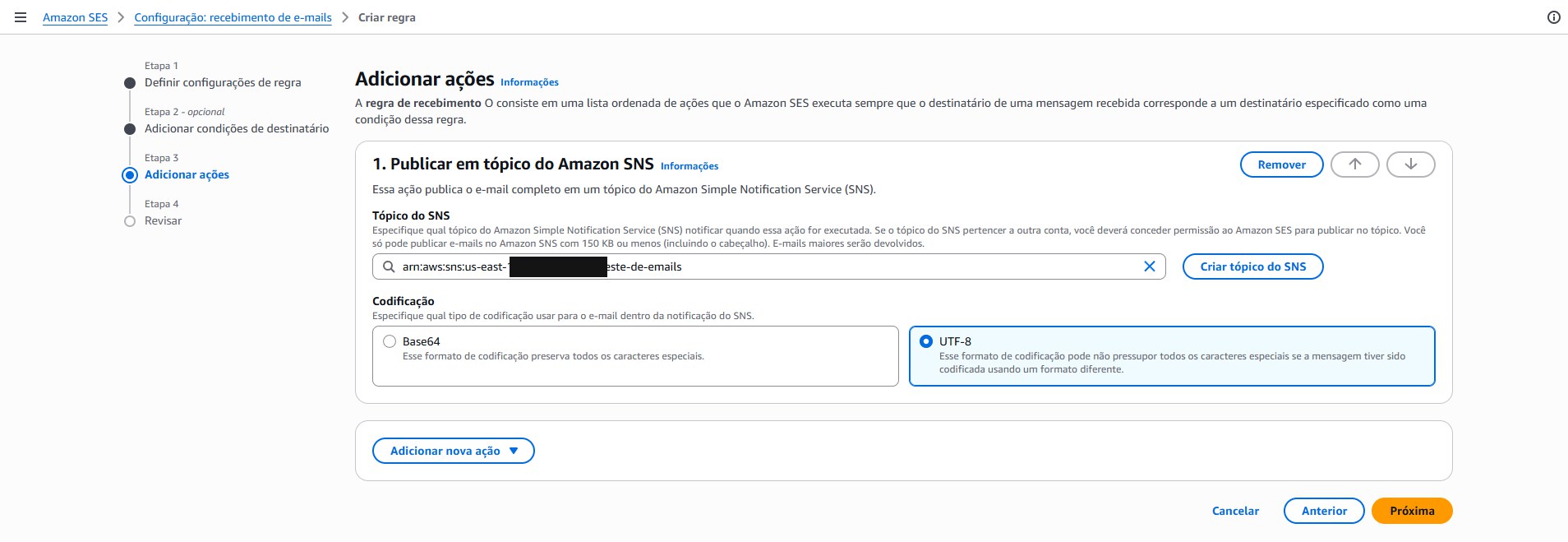Screen dimensions: 1568x542
Task: Open Configuração: recebimento de e-mails breadcrumb
Action: [x=233, y=17]
